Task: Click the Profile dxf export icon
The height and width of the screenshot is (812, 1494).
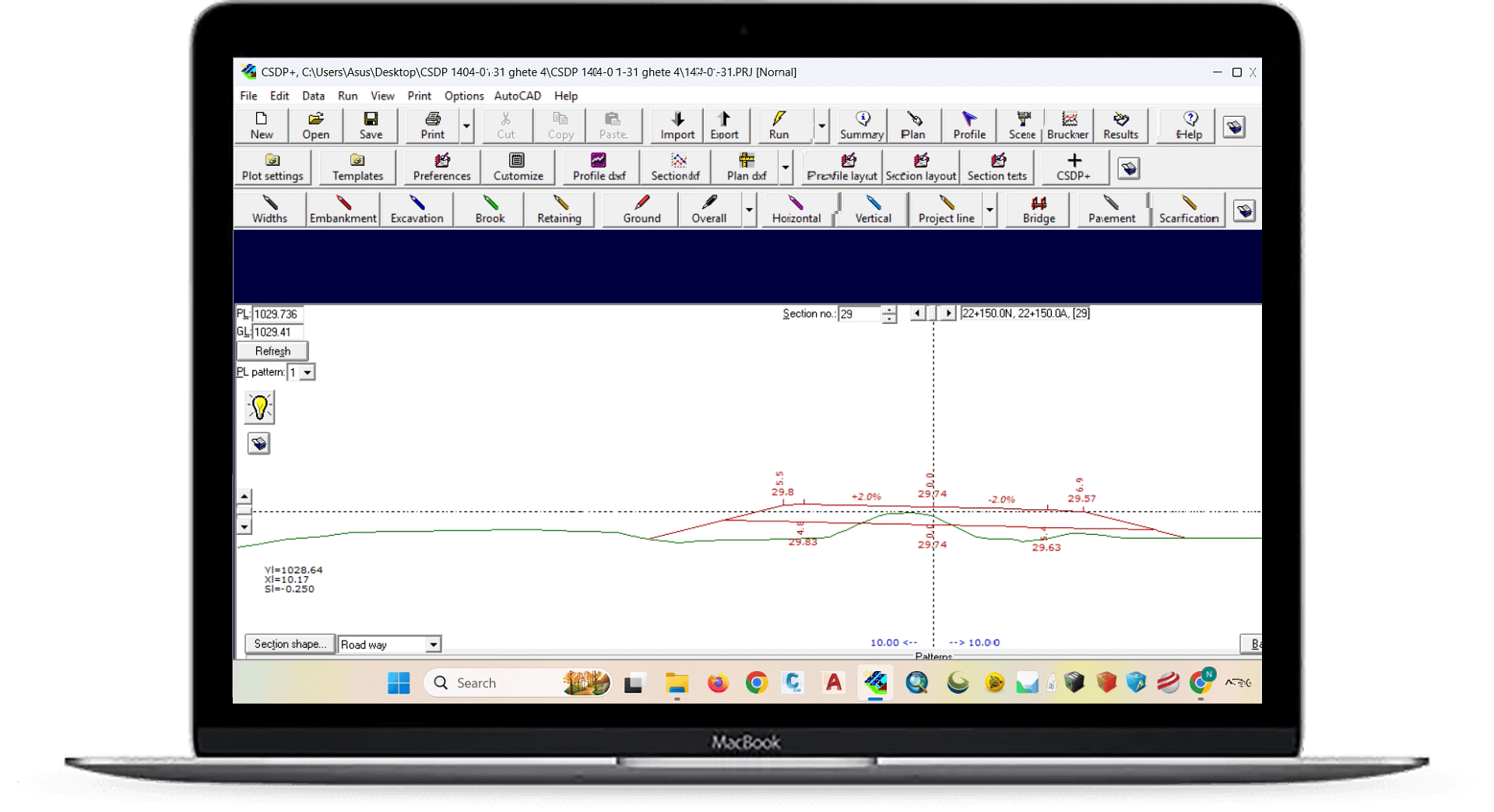Action: pyautogui.click(x=599, y=167)
